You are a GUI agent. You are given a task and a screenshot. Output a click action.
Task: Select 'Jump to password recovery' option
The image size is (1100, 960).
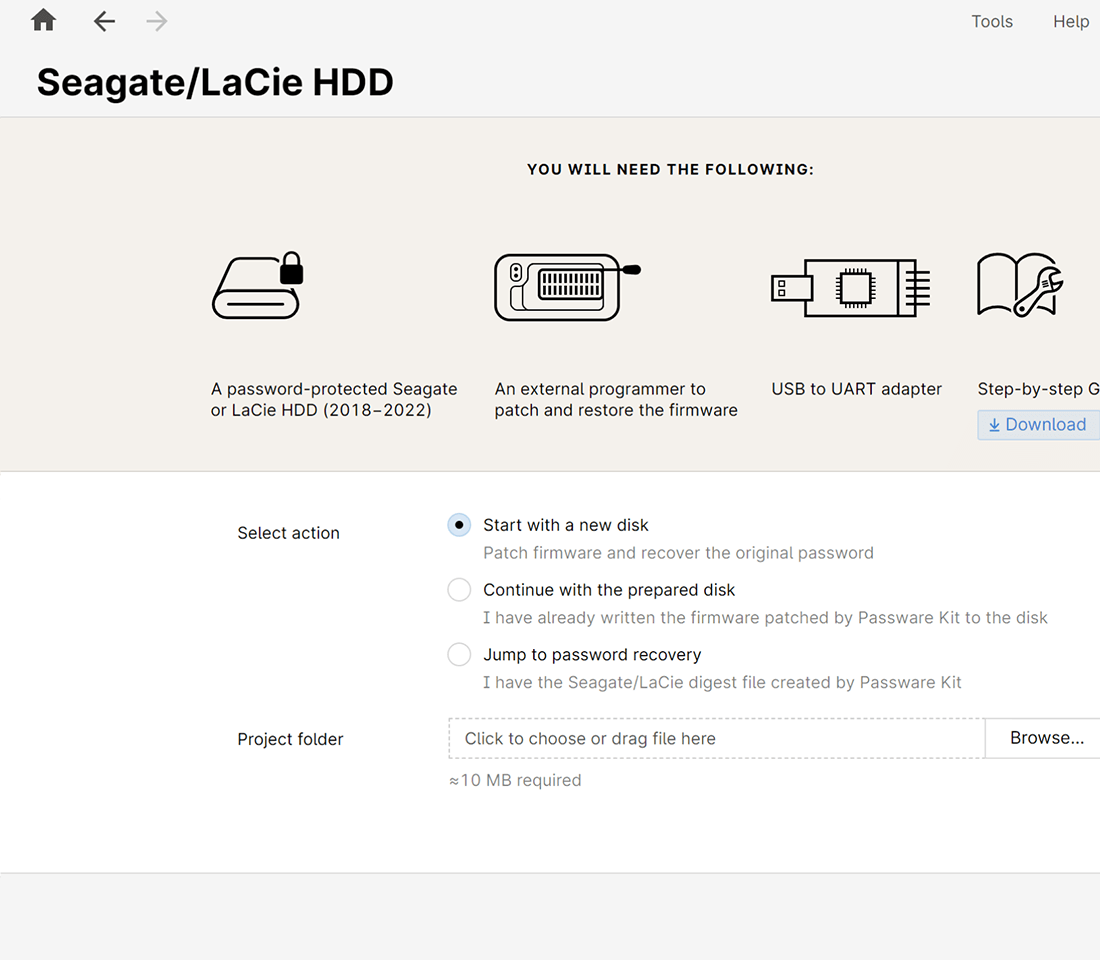460,654
